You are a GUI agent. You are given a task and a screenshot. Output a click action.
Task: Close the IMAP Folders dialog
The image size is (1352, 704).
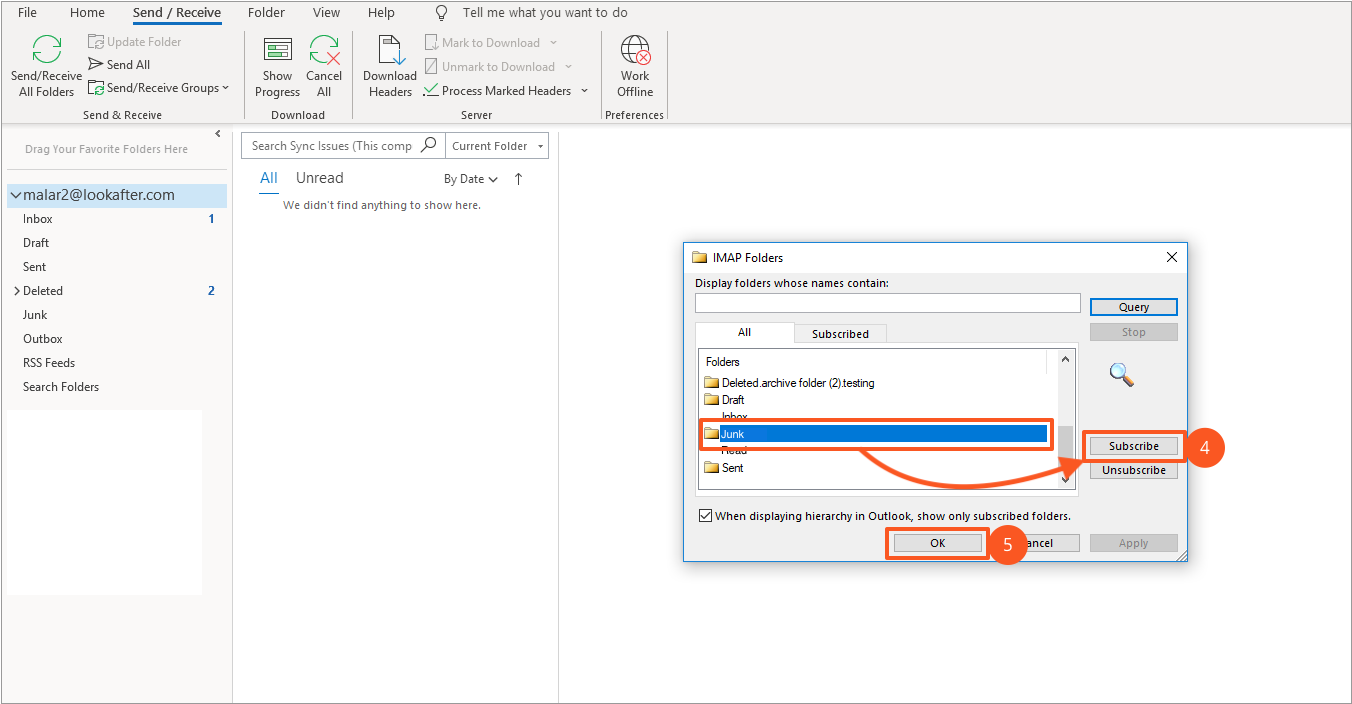[1172, 257]
